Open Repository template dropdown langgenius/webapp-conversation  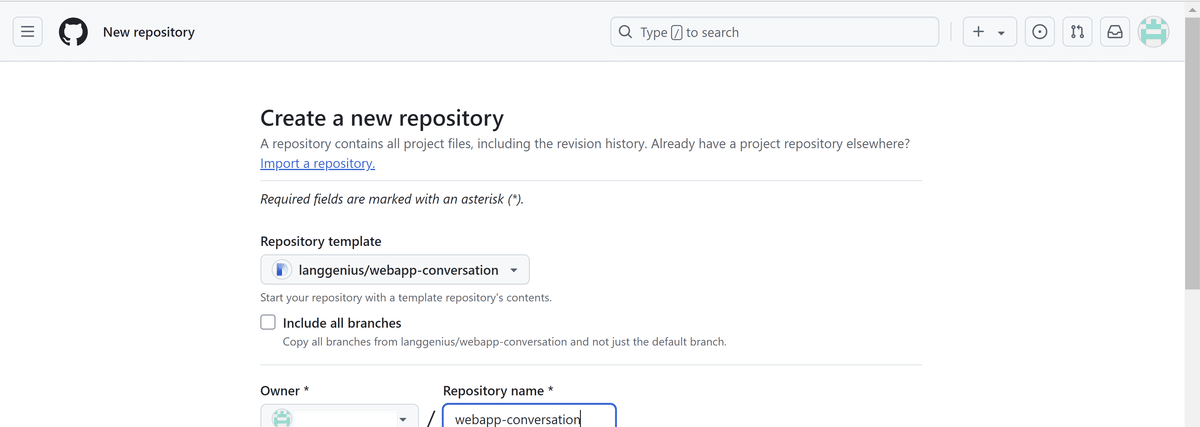(x=395, y=270)
